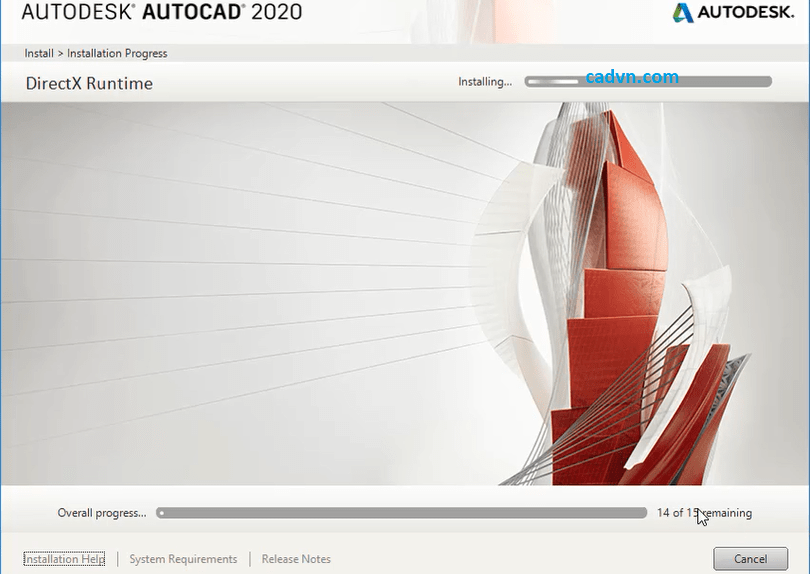Click the 'Overall progress...' label

click(102, 513)
